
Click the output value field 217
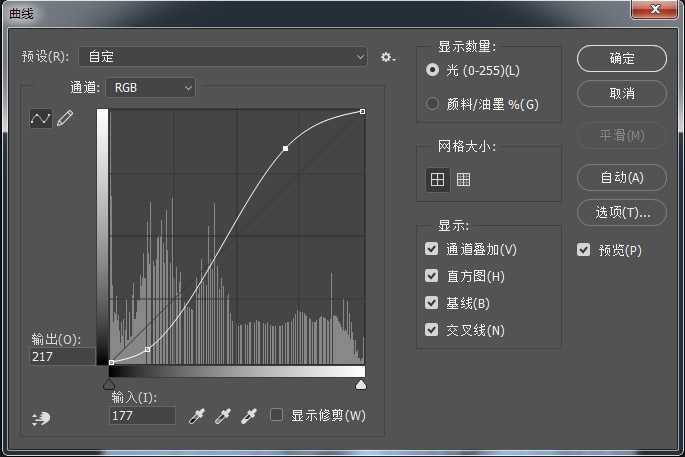click(x=62, y=357)
